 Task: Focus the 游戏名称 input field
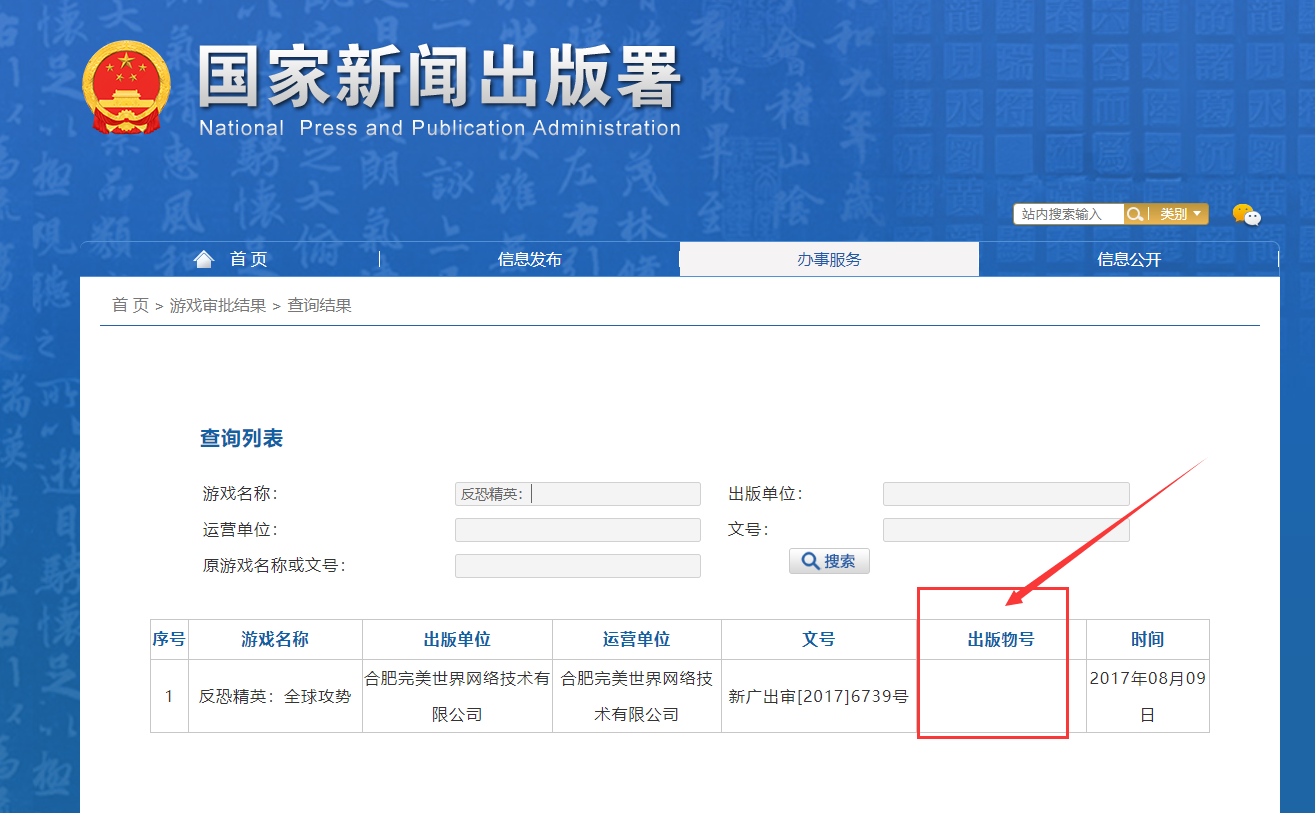tap(578, 494)
